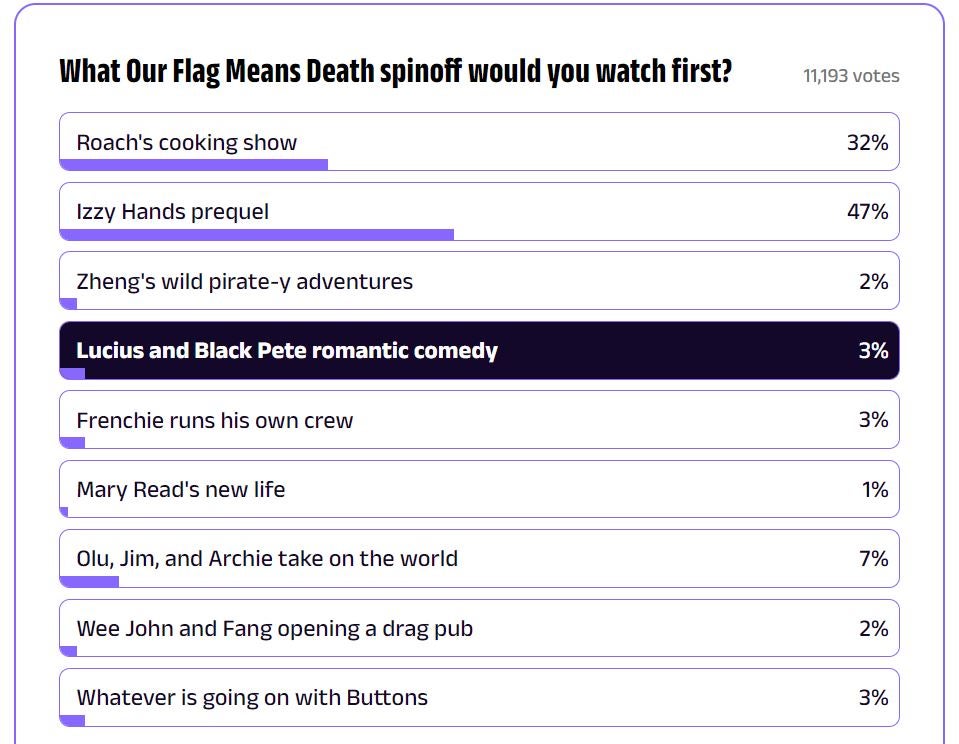Click the 47% result for Izzy Hands prequel
Image resolution: width=959 pixels, height=744 pixels.
click(870, 211)
